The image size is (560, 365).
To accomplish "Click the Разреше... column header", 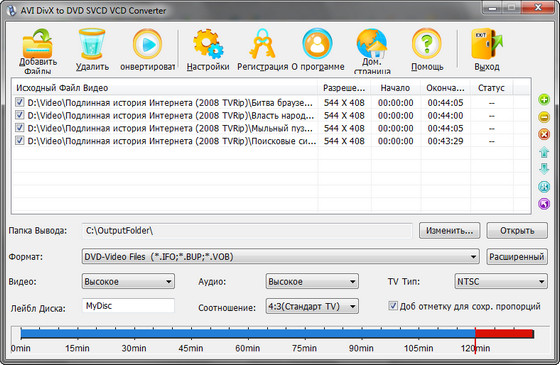I will coord(344,88).
